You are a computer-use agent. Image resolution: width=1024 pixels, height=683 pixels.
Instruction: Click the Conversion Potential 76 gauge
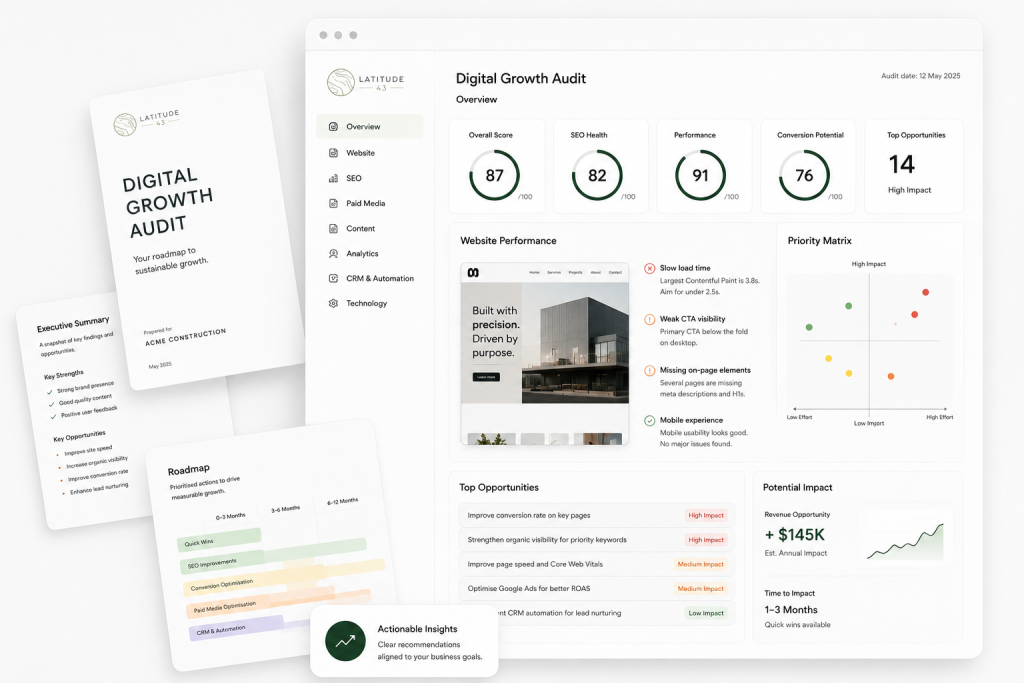[804, 176]
